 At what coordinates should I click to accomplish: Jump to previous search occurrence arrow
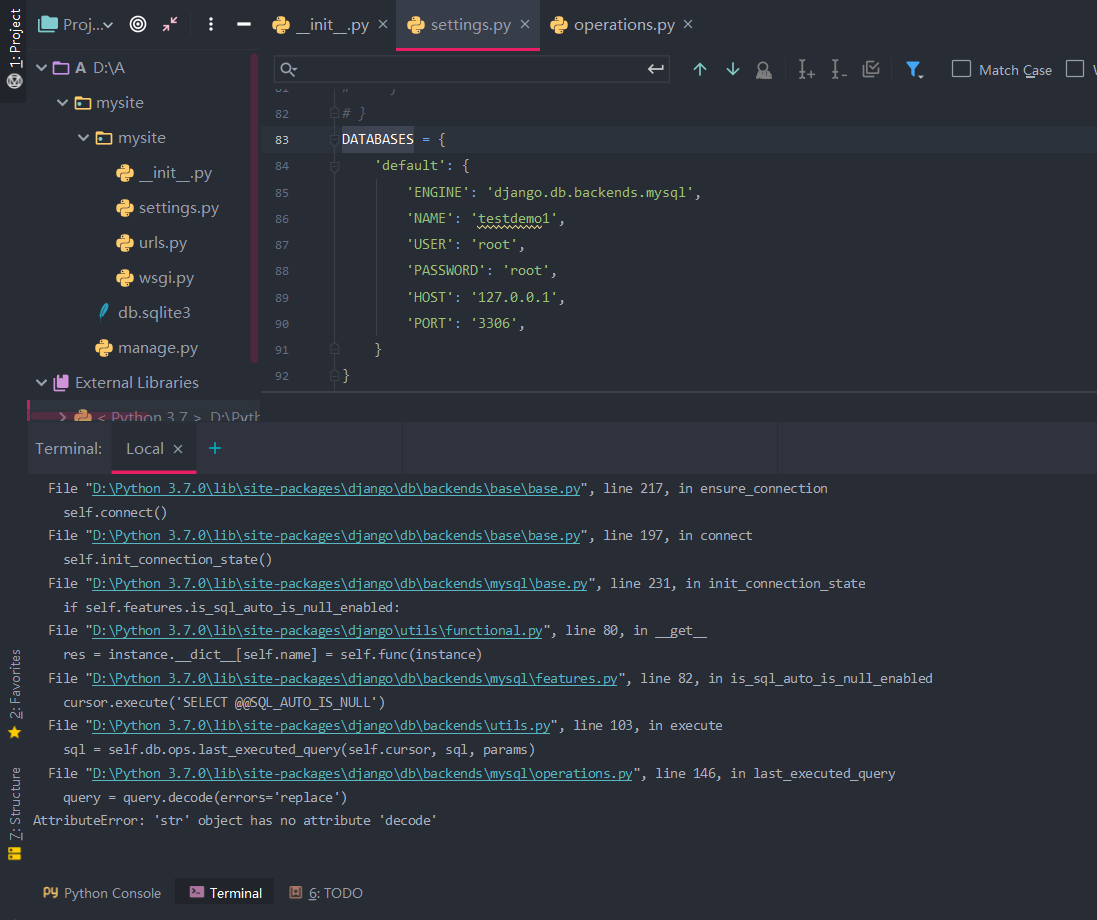[x=700, y=69]
